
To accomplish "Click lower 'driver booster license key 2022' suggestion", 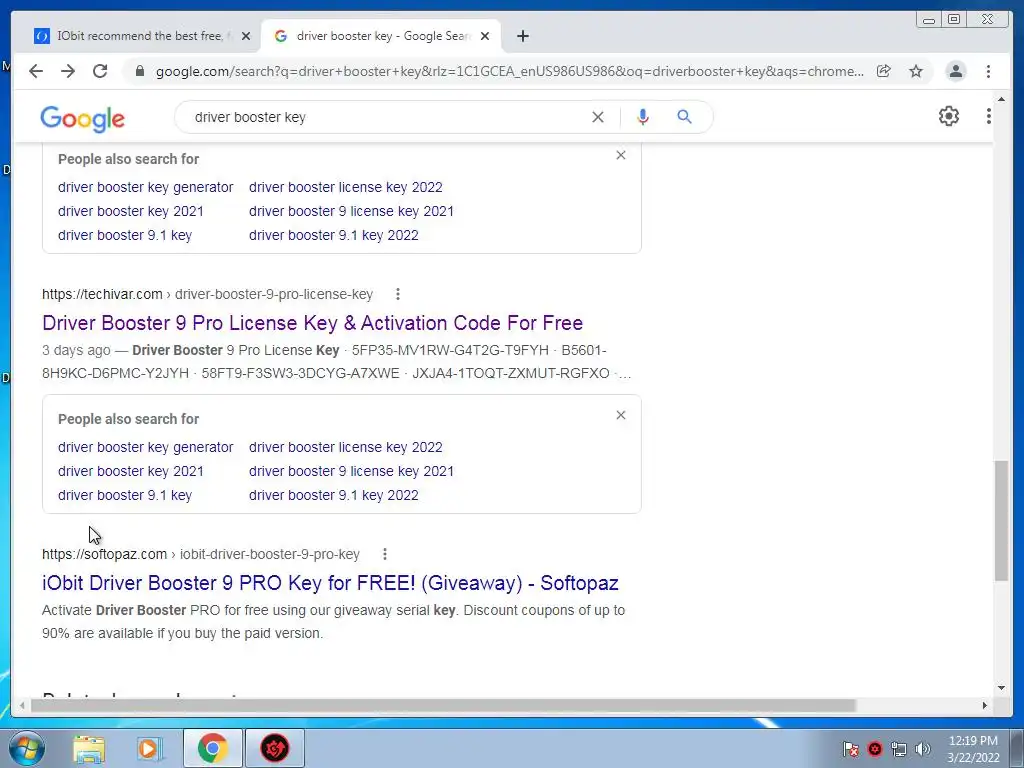I will point(345,447).
